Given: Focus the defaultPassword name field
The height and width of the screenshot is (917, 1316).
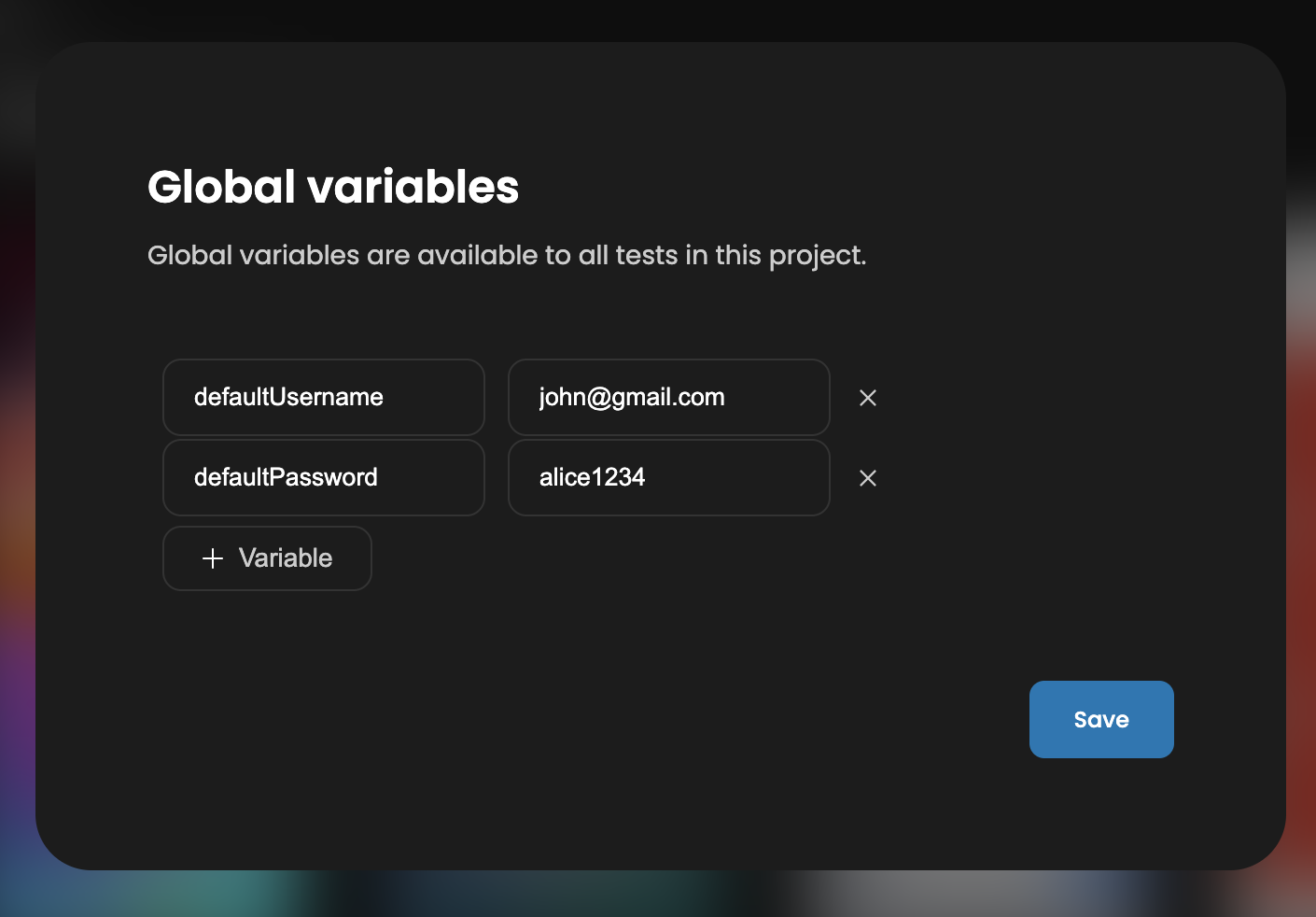Looking at the screenshot, I should point(324,477).
